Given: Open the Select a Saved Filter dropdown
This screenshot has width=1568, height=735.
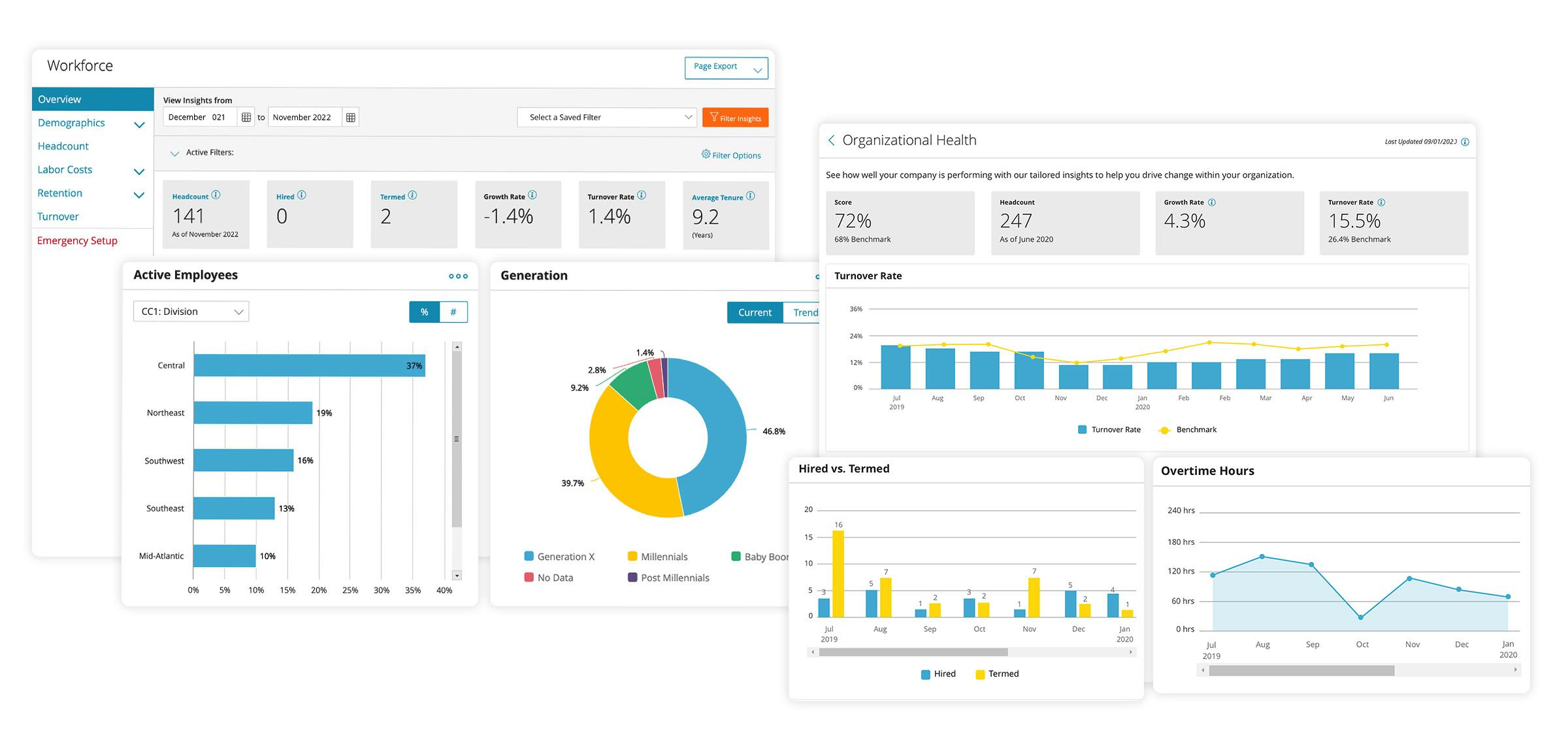Looking at the screenshot, I should [606, 118].
